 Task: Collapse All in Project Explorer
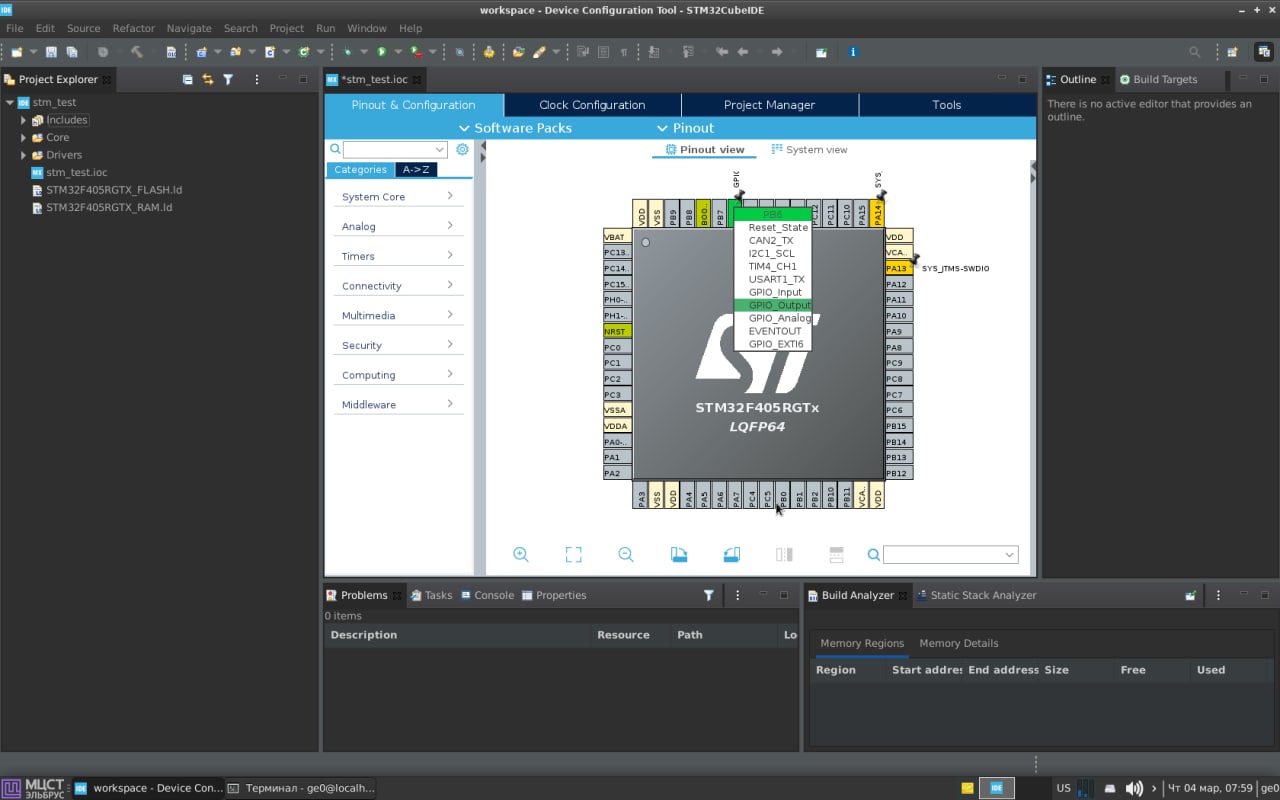pyautogui.click(x=188, y=79)
